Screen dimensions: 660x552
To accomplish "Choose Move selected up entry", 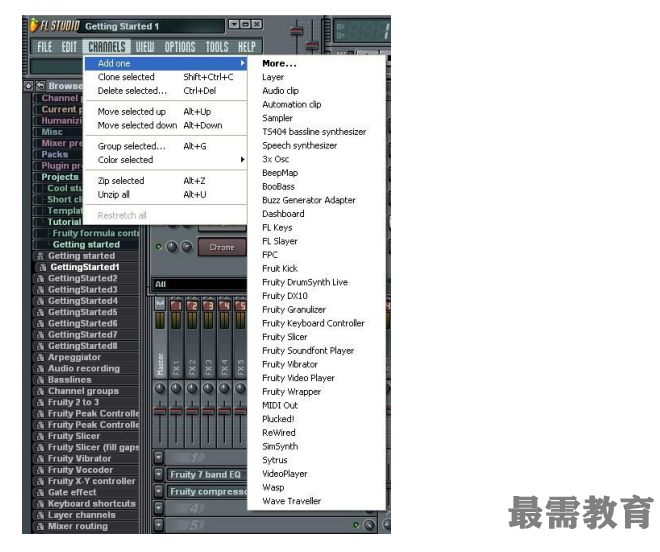I will coord(166,112).
